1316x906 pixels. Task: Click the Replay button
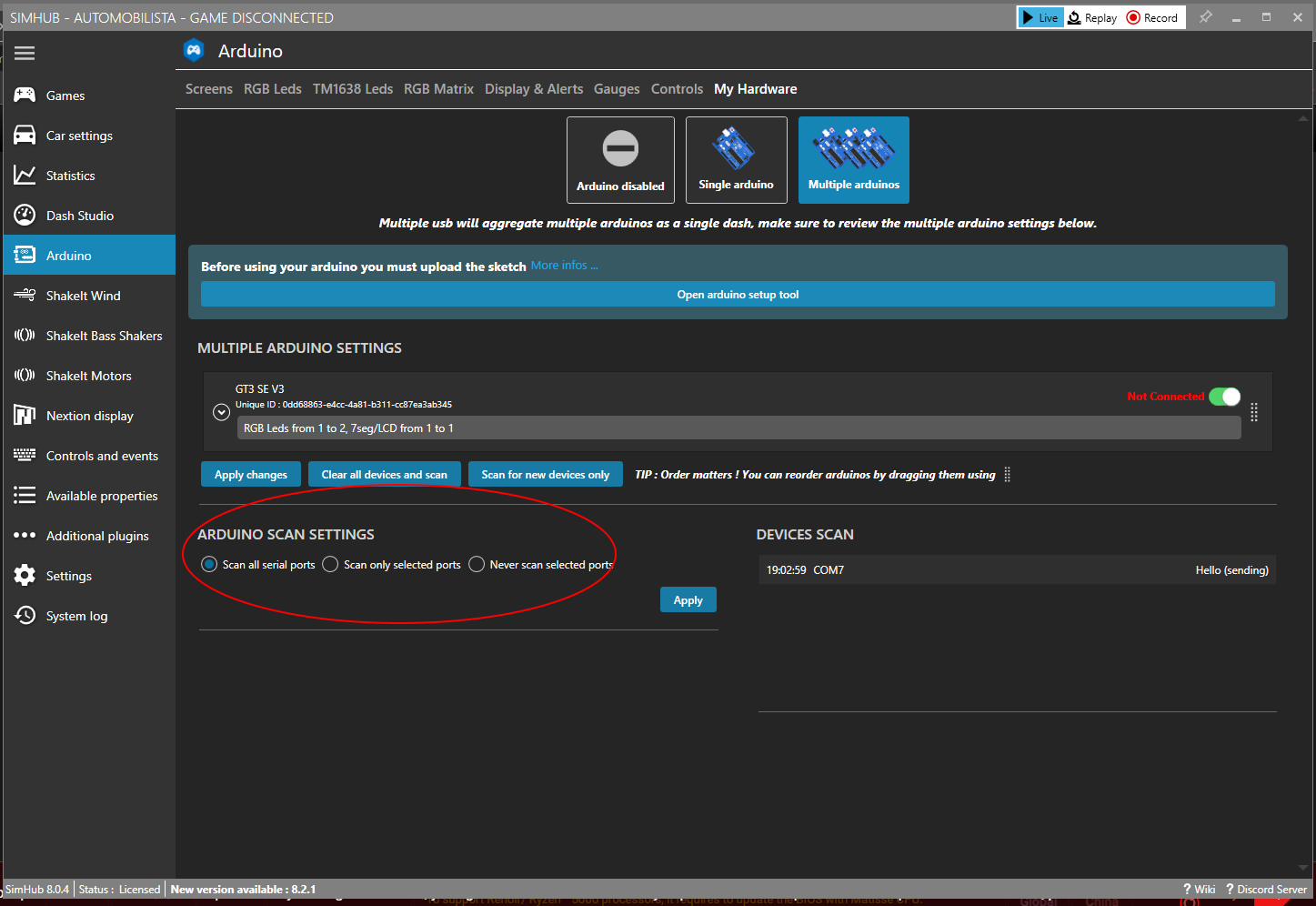tap(1092, 17)
